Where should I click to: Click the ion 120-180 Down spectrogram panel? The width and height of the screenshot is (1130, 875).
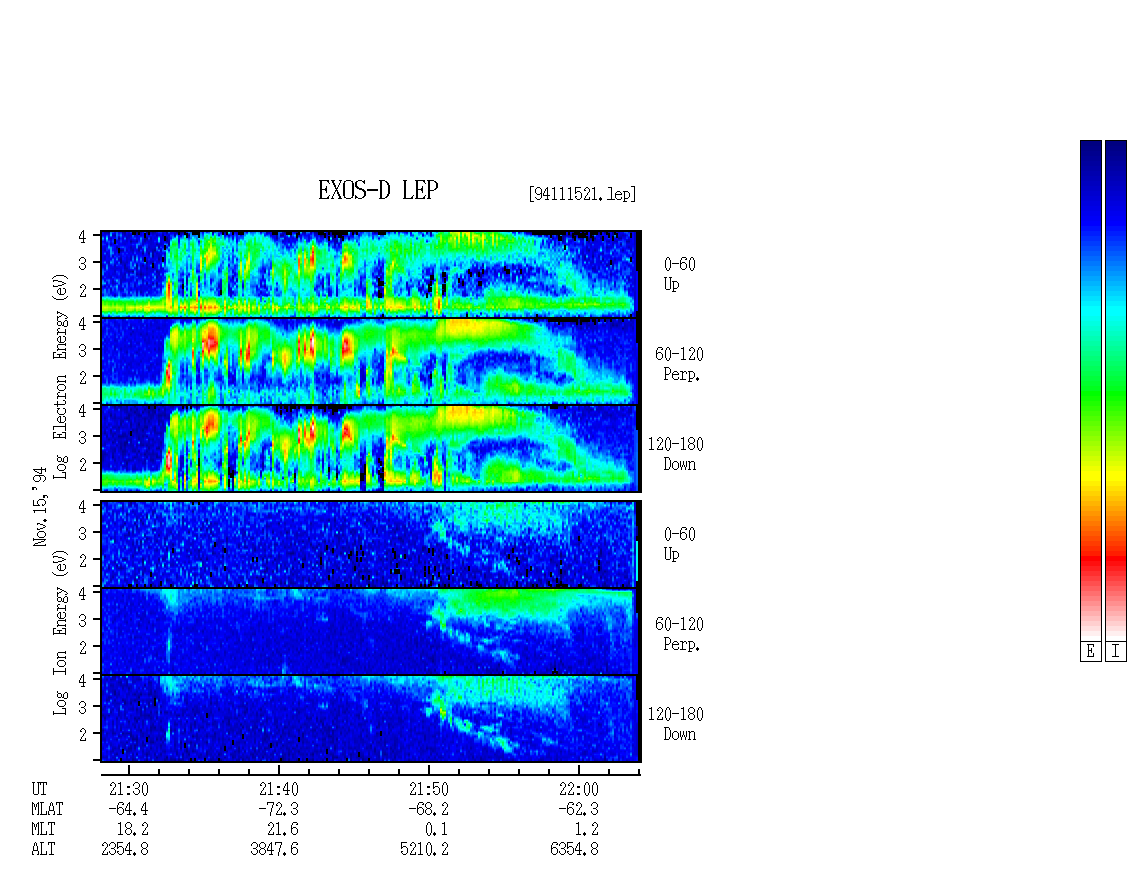click(x=370, y=719)
